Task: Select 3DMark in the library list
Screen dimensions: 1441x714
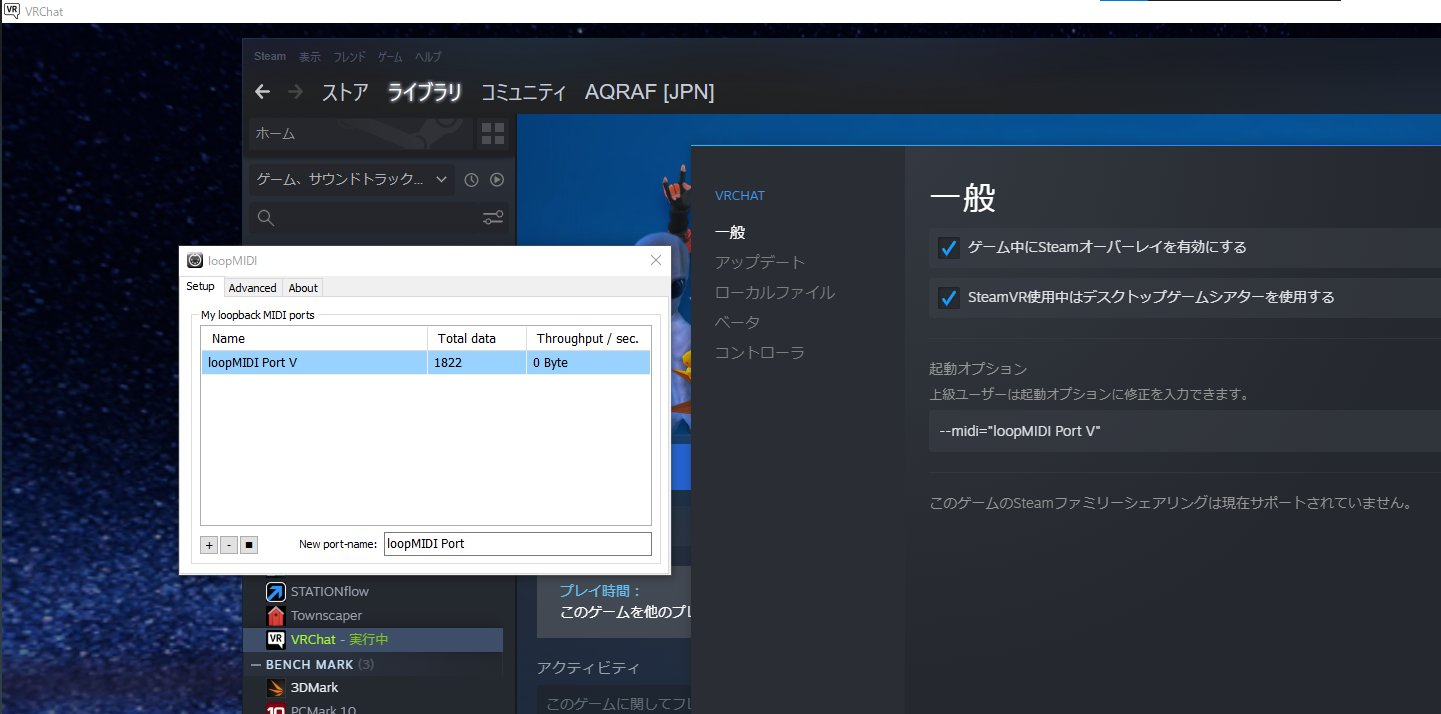Action: tap(315, 687)
